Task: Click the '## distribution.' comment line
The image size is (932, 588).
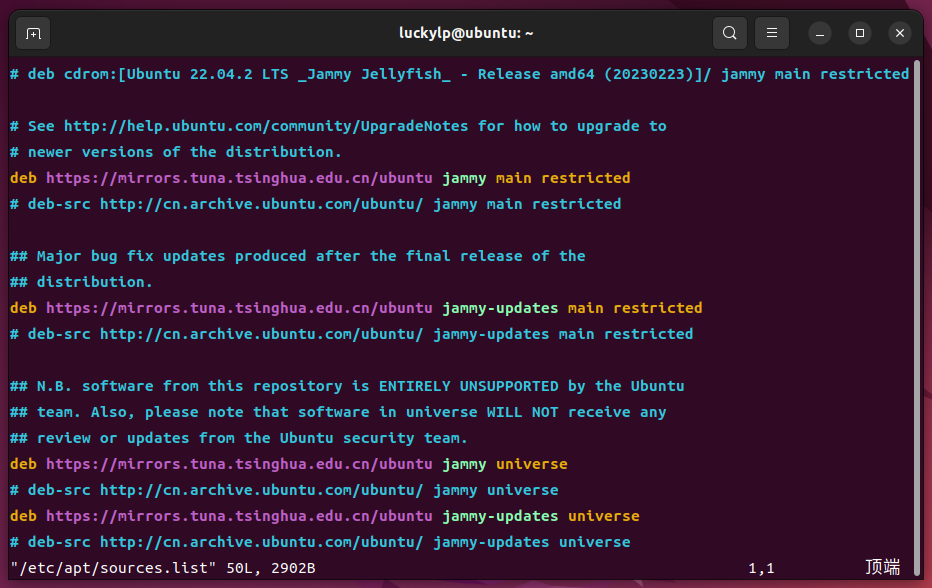Action: [x=81, y=282]
